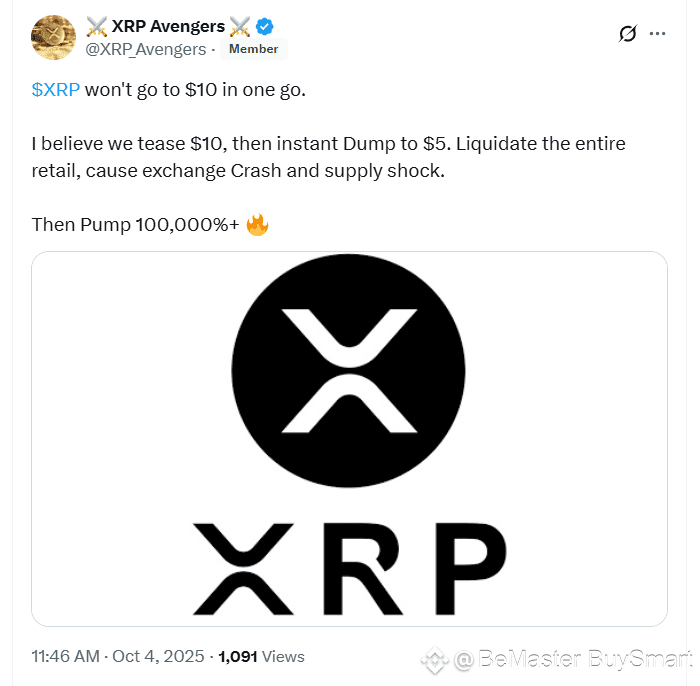The height and width of the screenshot is (686, 700).
Task: Click the Binance logo in the watermark
Action: click(x=435, y=659)
